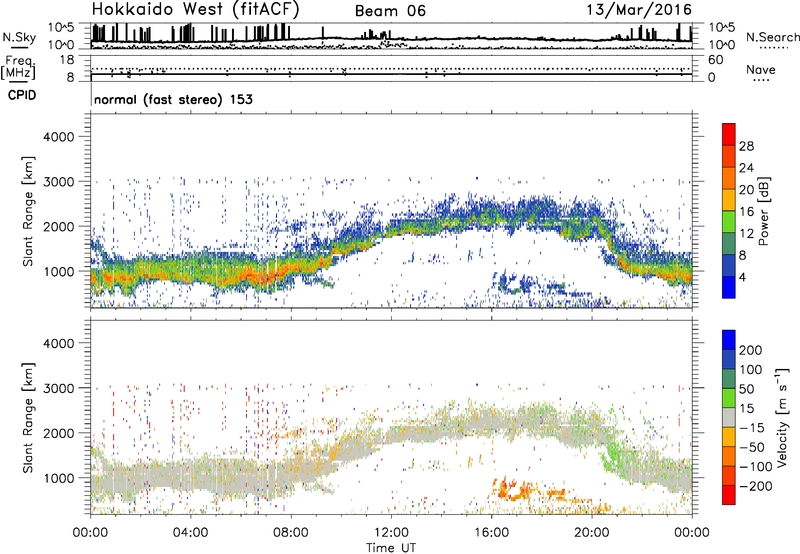Click the 'N.Search' legend label
The image size is (800, 554).
[x=772, y=37]
